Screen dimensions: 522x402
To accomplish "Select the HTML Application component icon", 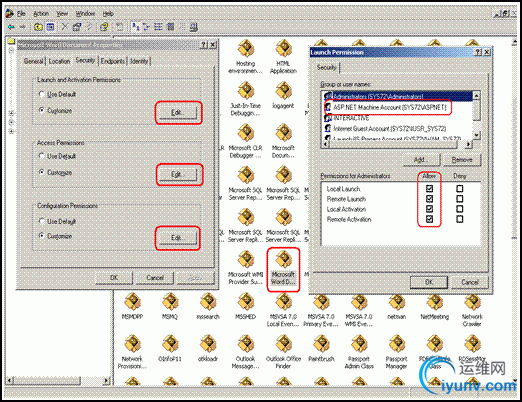I will pos(283,49).
